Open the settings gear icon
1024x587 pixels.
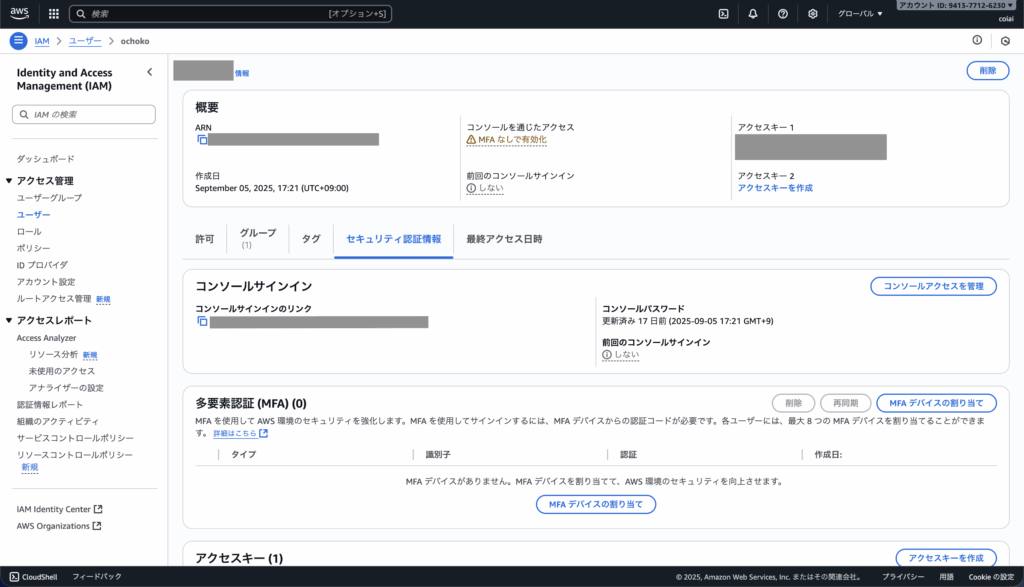pos(813,14)
